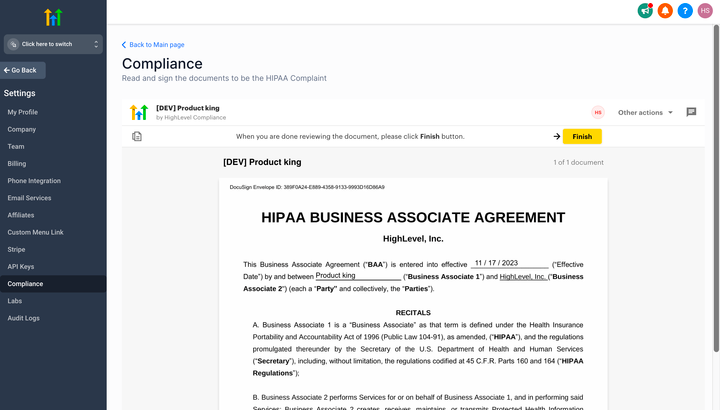Image resolution: width=720 pixels, height=410 pixels.
Task: Click the by HighLevel Compliance subtitle
Action: pyautogui.click(x=191, y=118)
